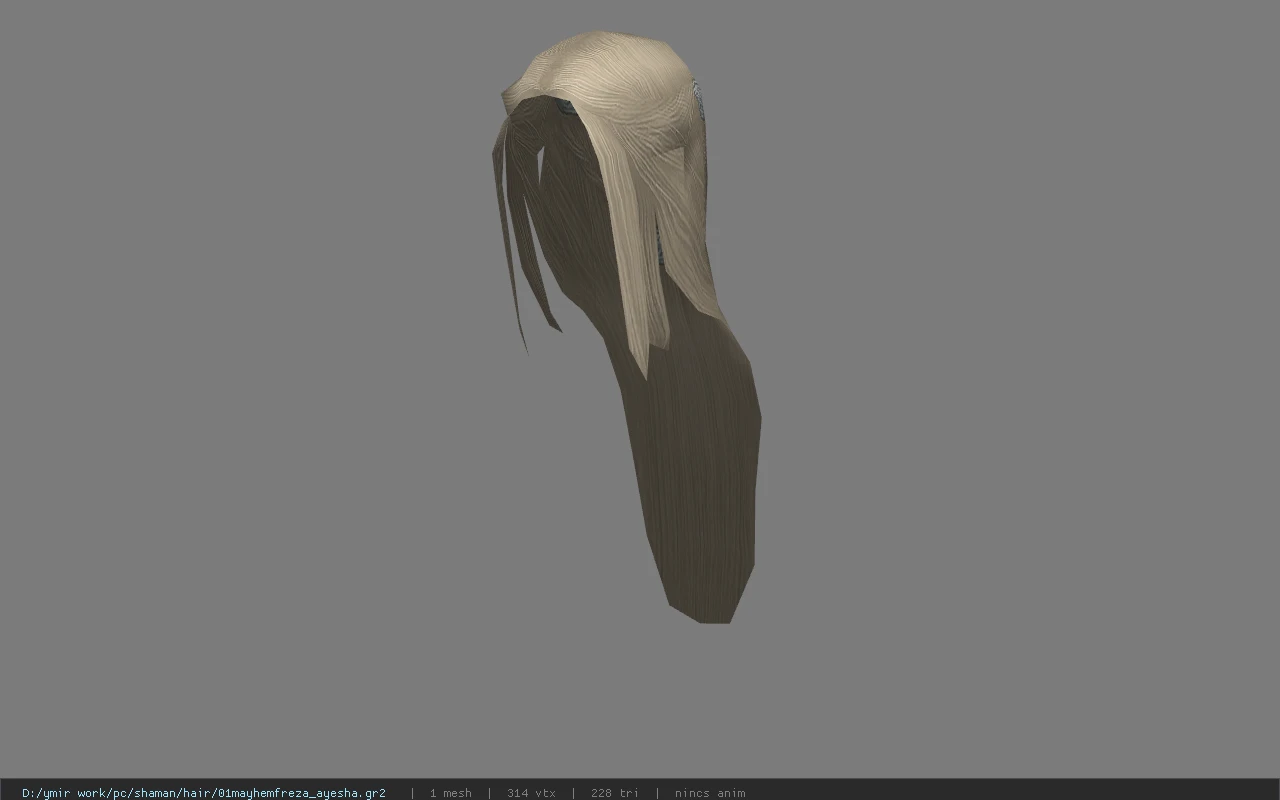The image size is (1280, 800).
Task: Click the 228 tri triangle count
Action: tap(614, 793)
